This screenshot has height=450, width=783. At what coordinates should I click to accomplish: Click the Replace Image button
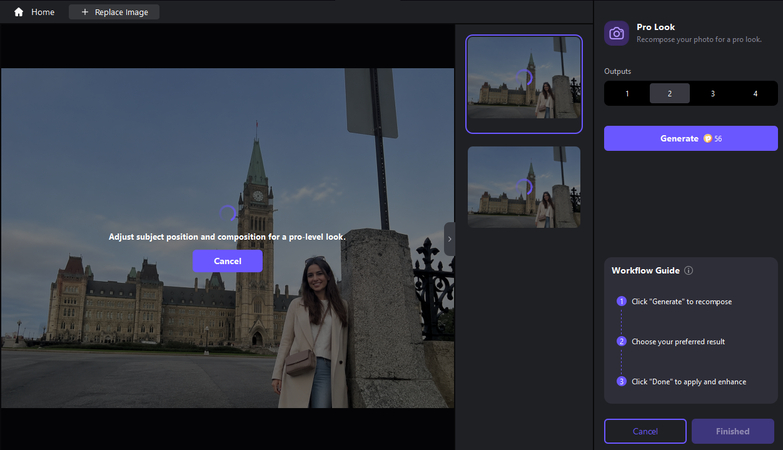[114, 12]
